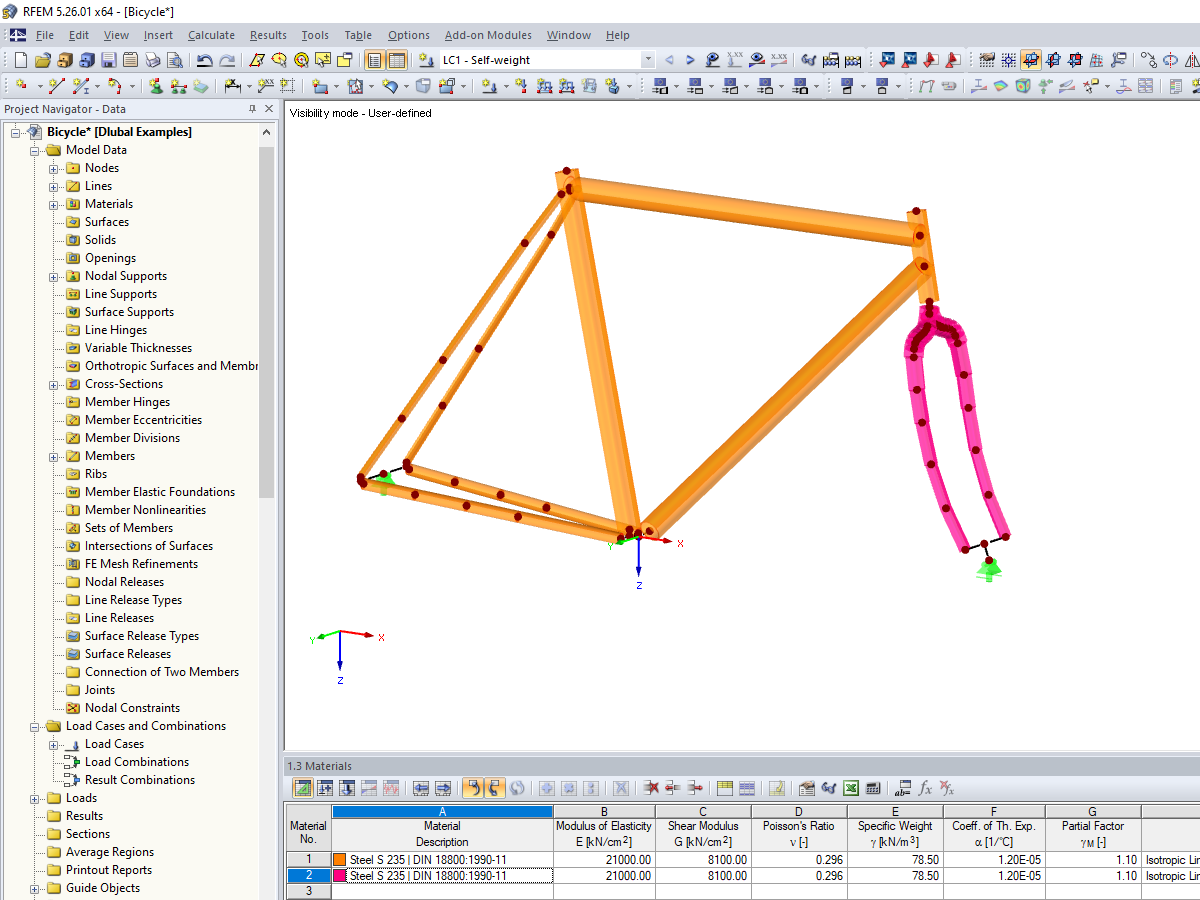Select Printout Reports in the navigator
Viewport: 1200px width, 900px height.
click(109, 870)
